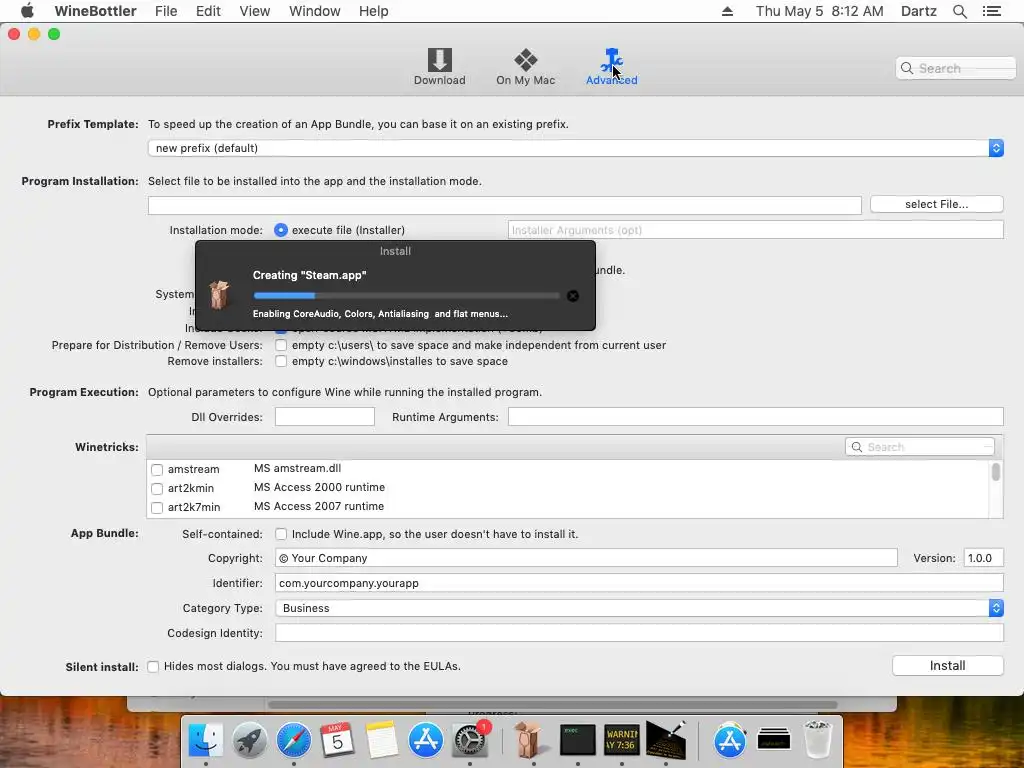Open the Window menu
The width and height of the screenshot is (1024, 768).
[x=315, y=11]
